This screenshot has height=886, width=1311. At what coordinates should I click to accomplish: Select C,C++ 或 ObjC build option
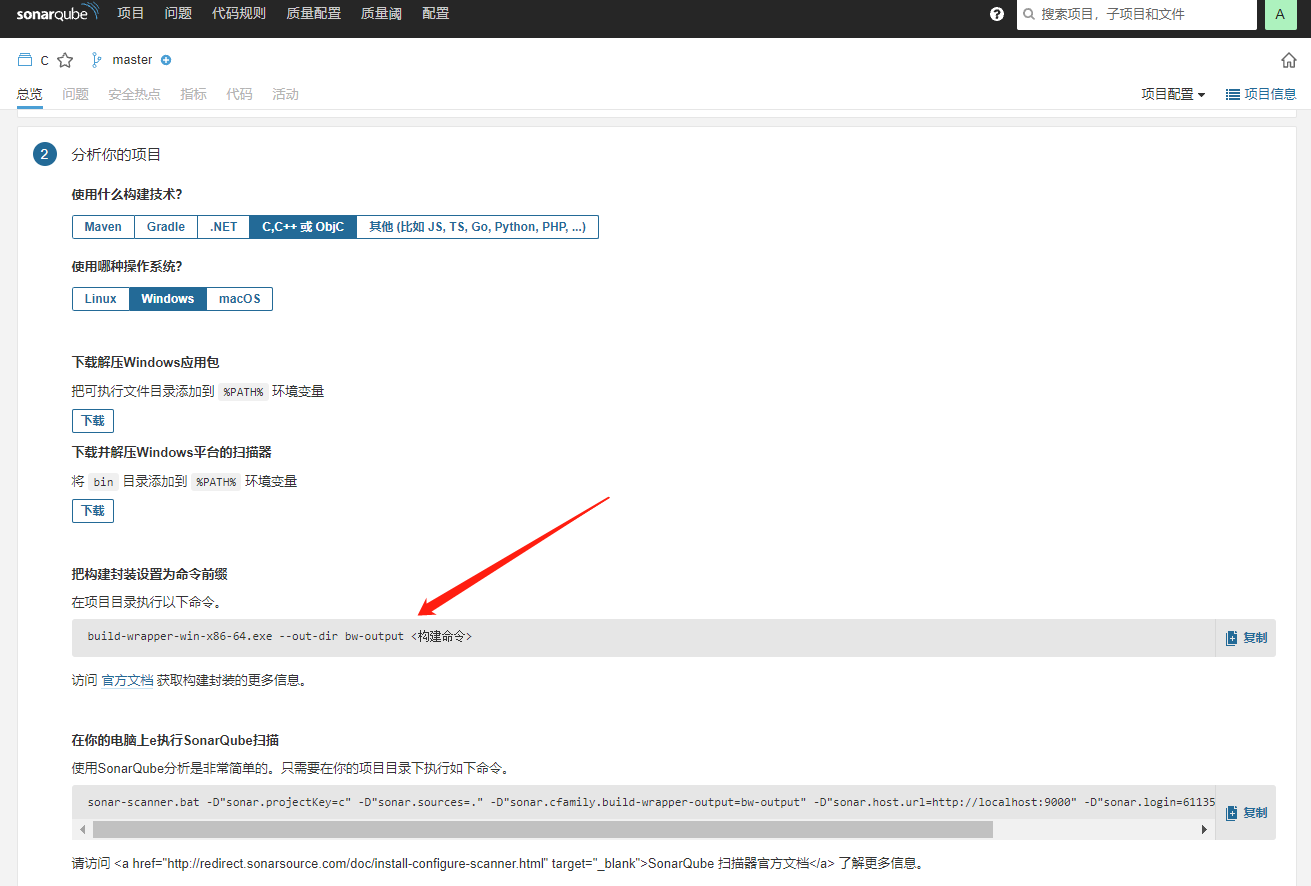tap(303, 227)
